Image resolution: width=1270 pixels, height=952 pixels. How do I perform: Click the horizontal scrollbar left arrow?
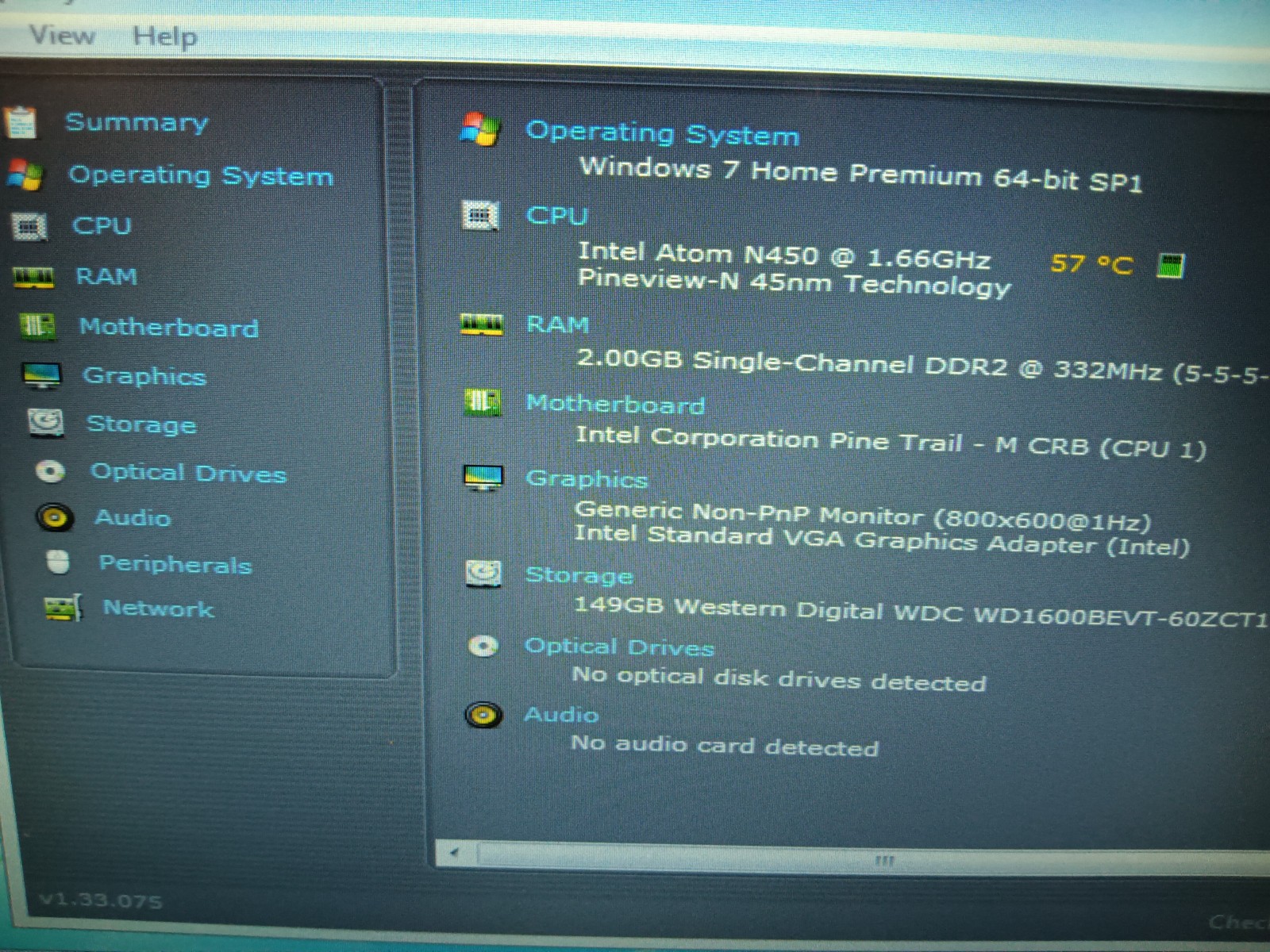point(455,853)
